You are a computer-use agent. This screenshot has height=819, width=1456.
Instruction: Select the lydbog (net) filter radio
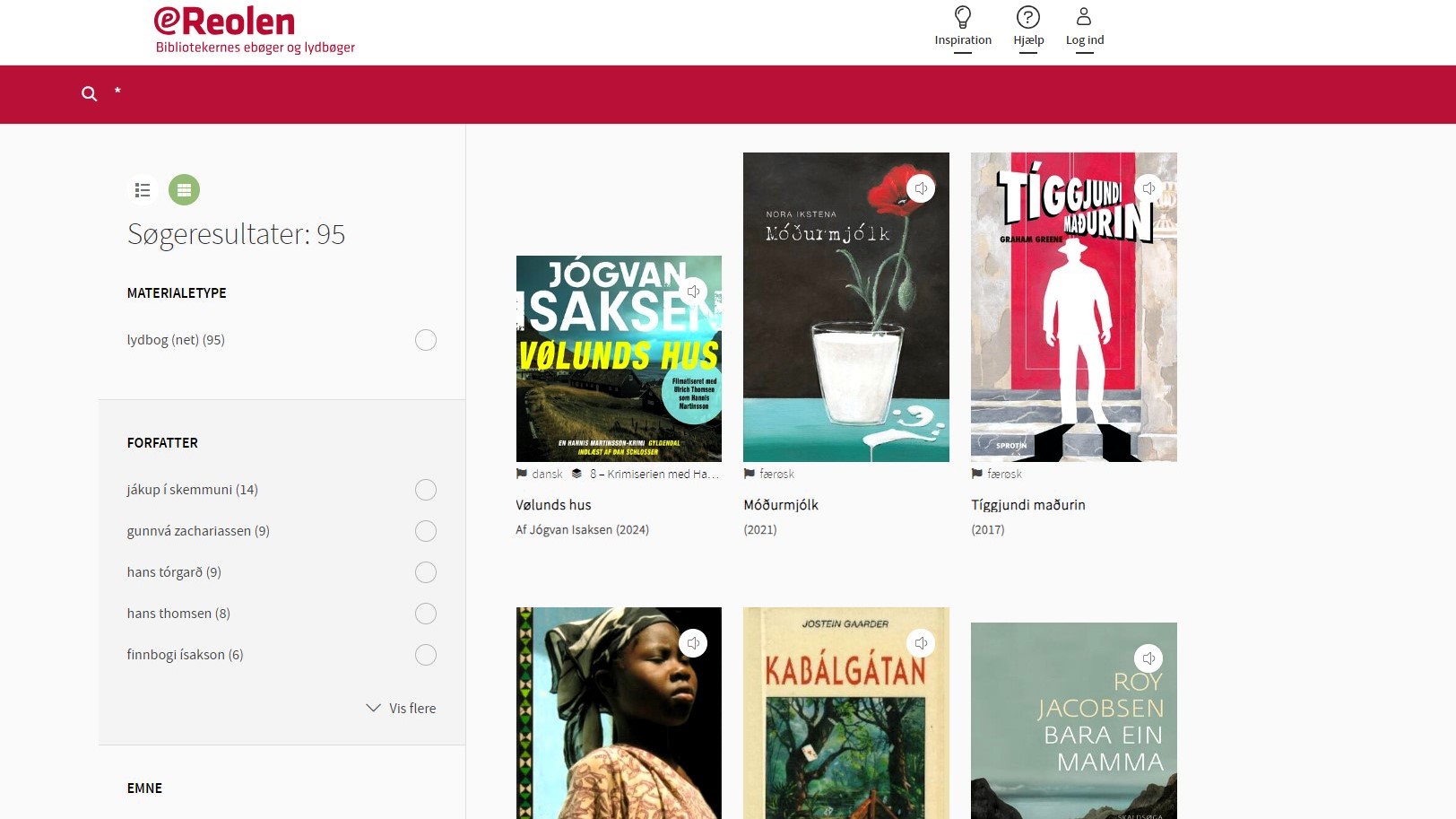click(x=426, y=340)
